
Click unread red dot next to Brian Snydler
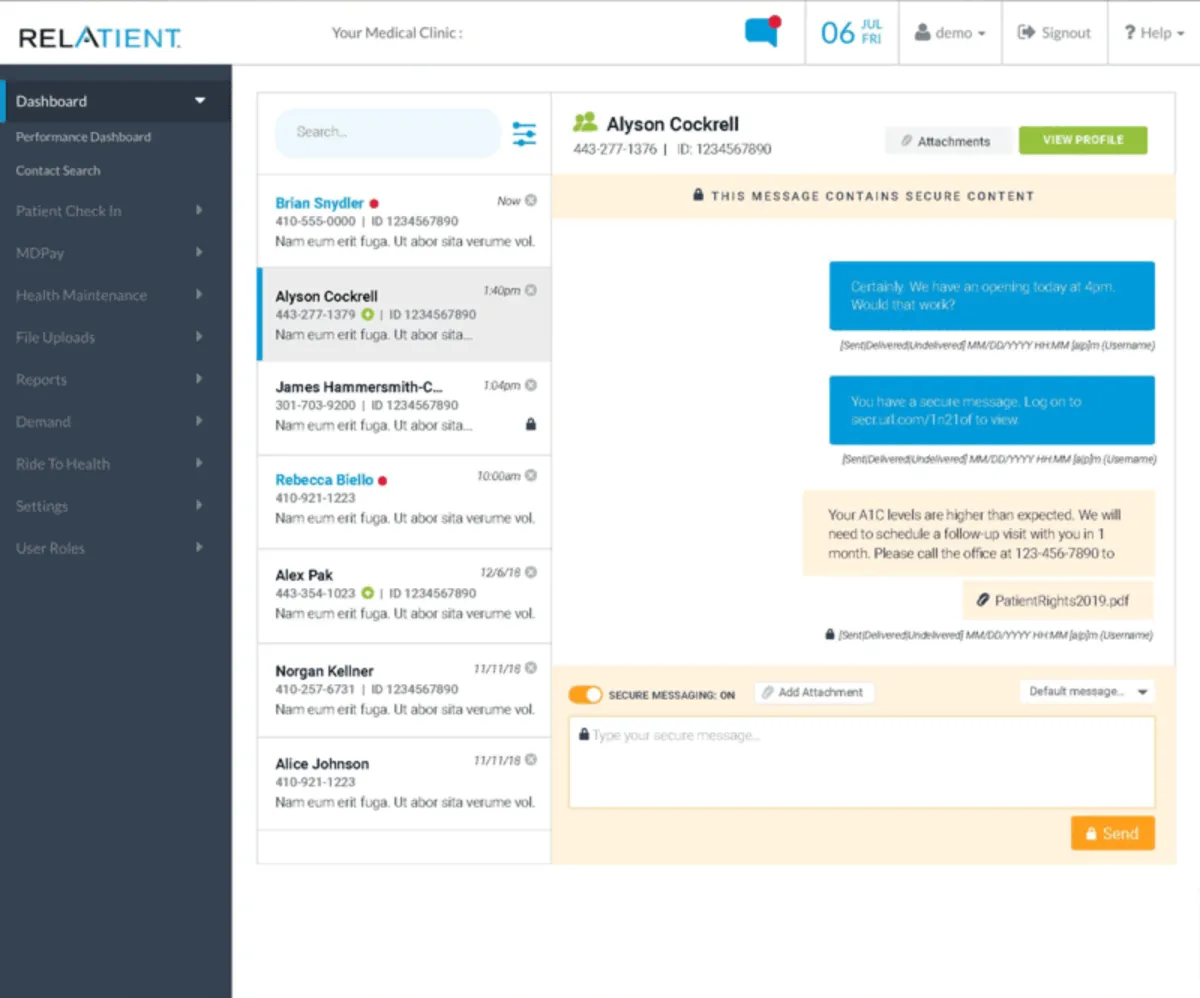point(374,203)
